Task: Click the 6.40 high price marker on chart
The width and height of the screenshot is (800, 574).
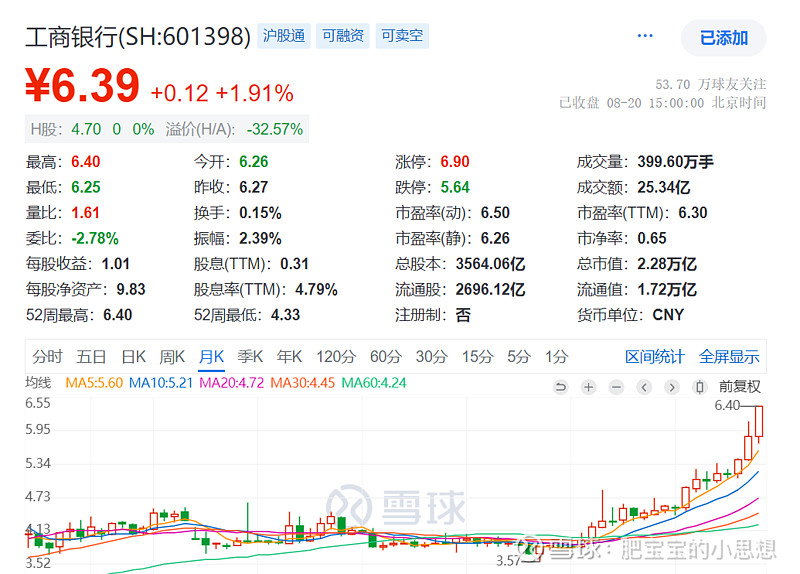Action: 727,405
